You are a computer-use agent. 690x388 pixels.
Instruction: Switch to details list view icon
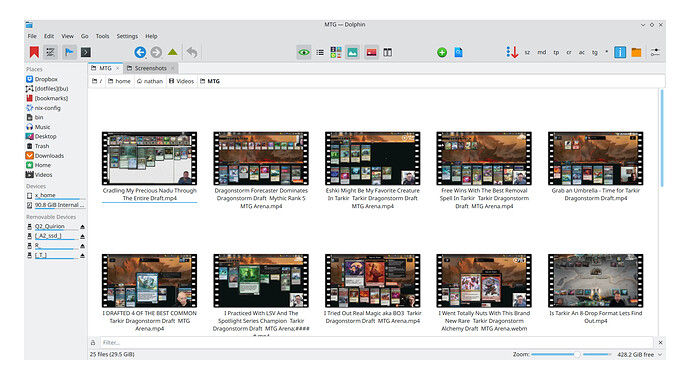click(x=320, y=52)
